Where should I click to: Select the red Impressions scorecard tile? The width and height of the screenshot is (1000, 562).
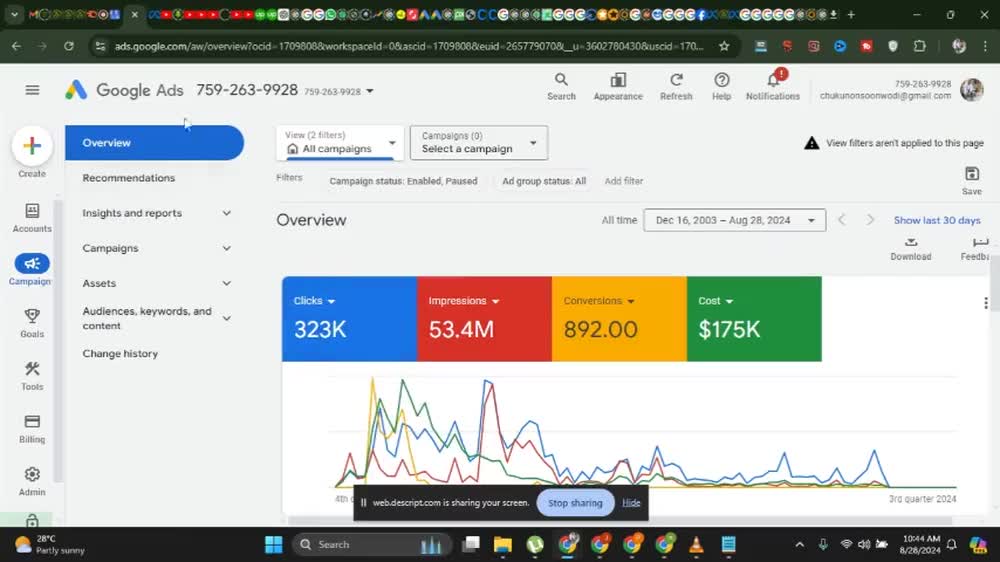click(x=484, y=319)
